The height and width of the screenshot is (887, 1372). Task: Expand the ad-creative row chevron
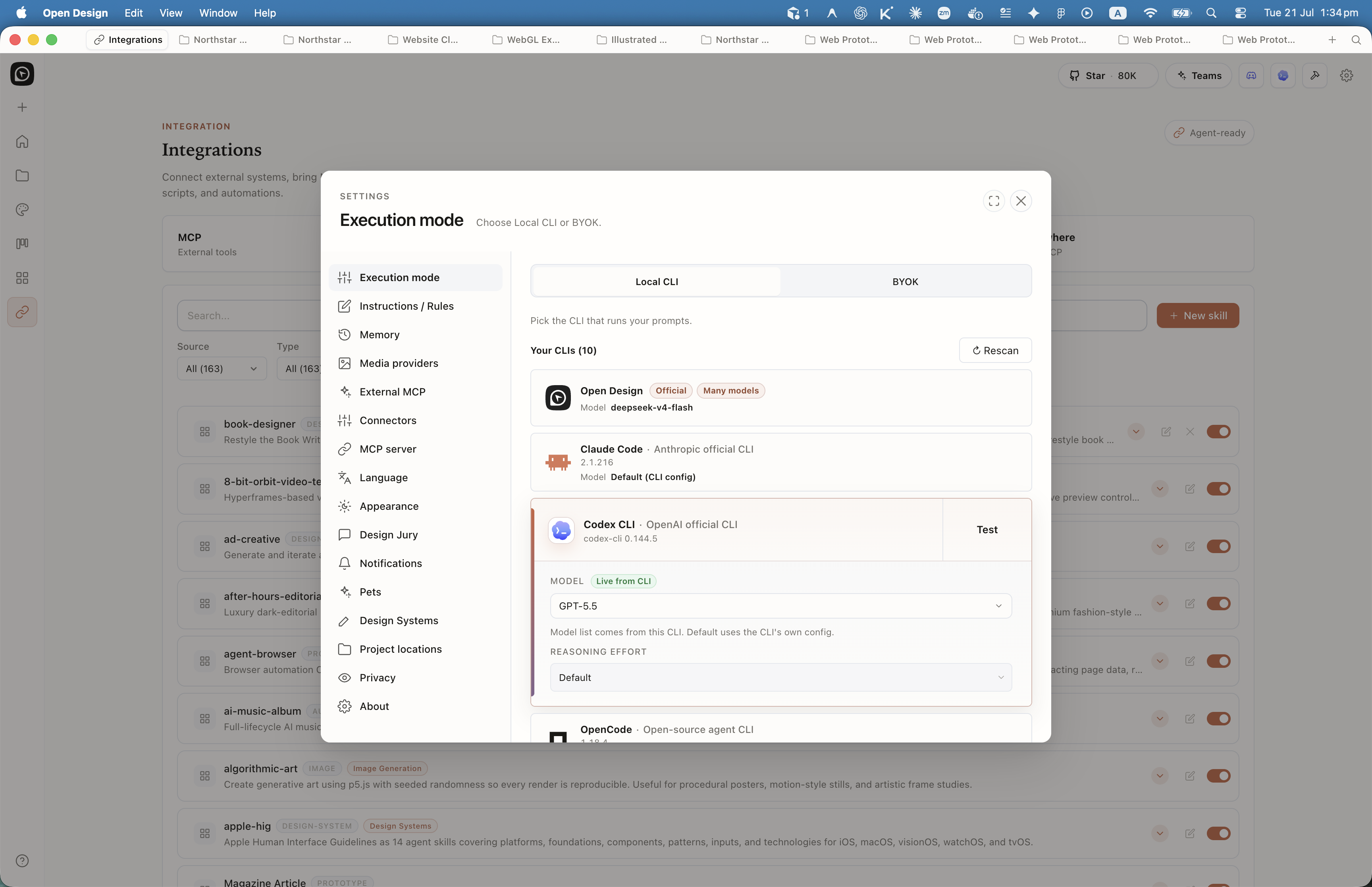(1160, 546)
